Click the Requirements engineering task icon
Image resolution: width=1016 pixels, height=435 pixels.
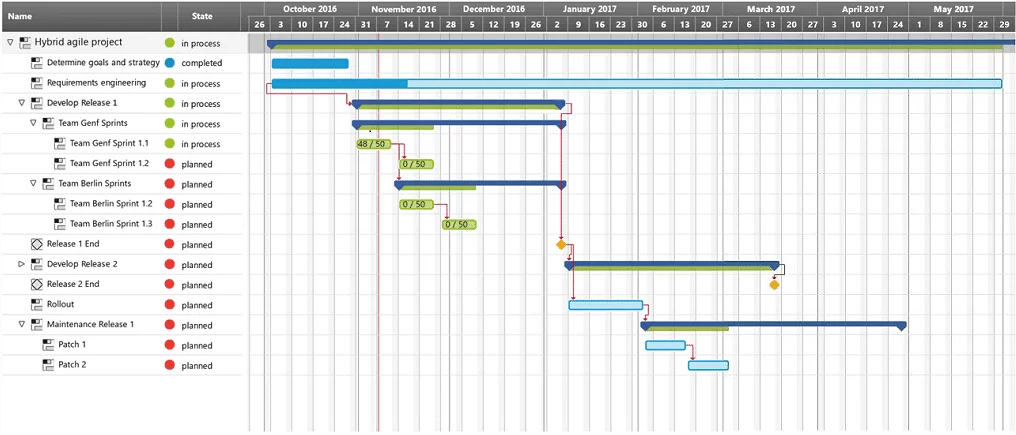[x=37, y=84]
